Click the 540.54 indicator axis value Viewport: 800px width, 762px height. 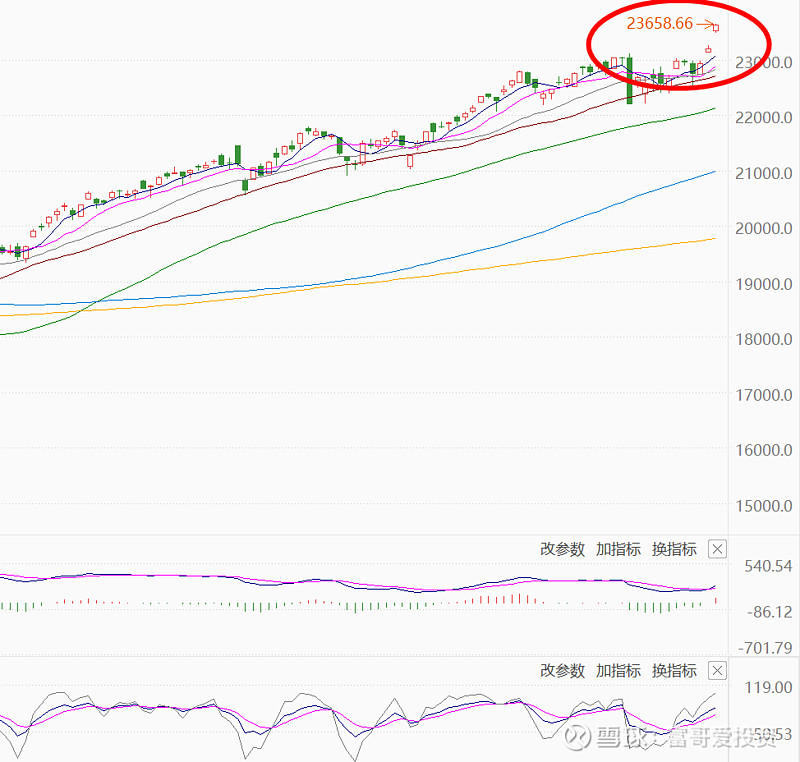click(768, 566)
